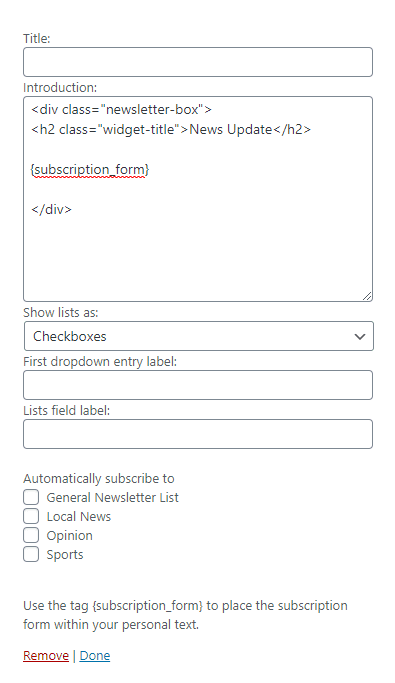This screenshot has width=395, height=683.
Task: Place cursor on News Update heading line
Action: (171, 129)
